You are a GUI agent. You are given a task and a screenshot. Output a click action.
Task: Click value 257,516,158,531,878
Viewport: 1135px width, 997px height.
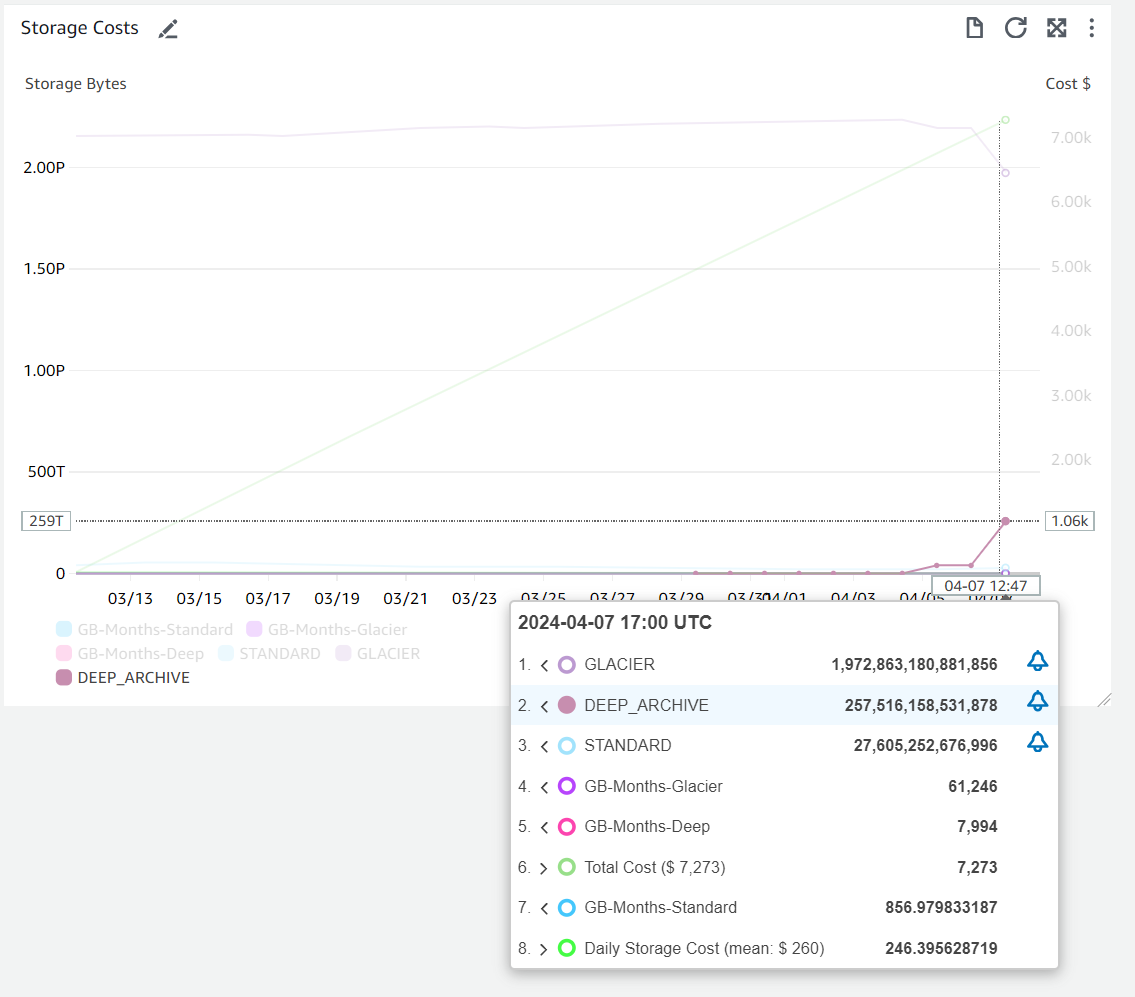(x=921, y=705)
